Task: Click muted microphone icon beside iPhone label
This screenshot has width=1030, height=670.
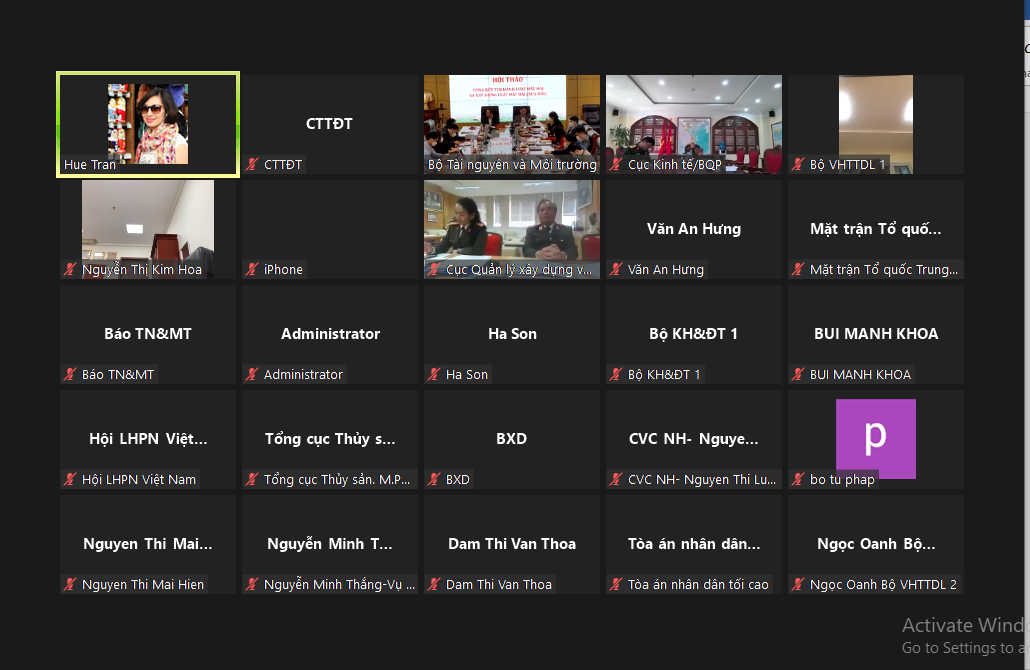Action: click(x=253, y=269)
